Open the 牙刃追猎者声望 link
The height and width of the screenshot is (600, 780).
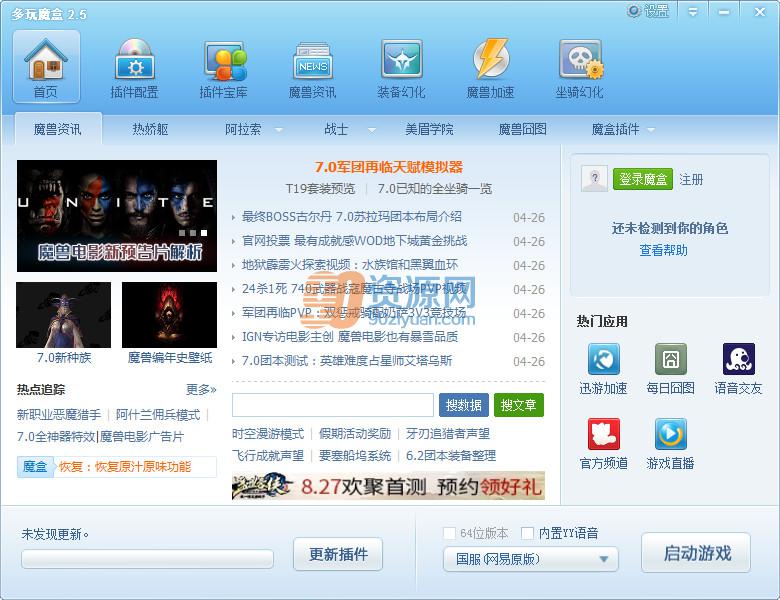point(448,434)
